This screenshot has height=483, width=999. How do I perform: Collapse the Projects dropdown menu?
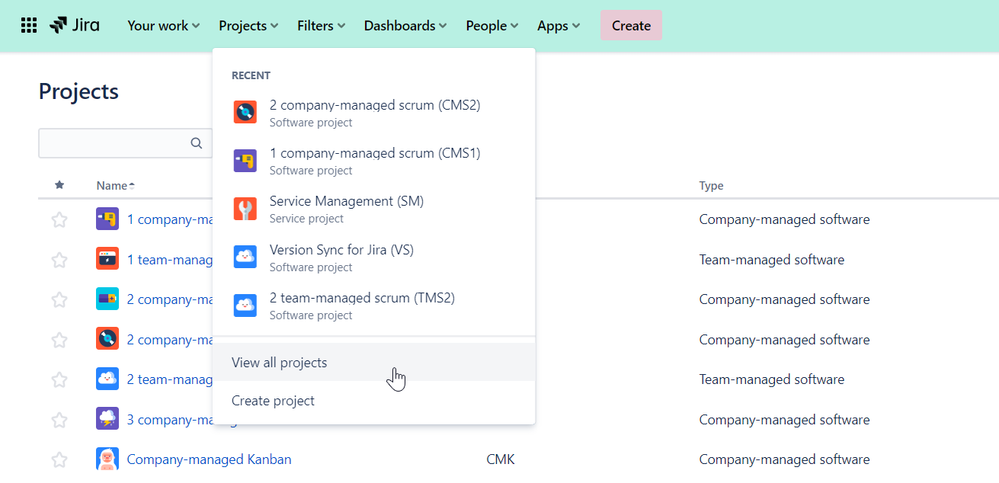click(248, 25)
